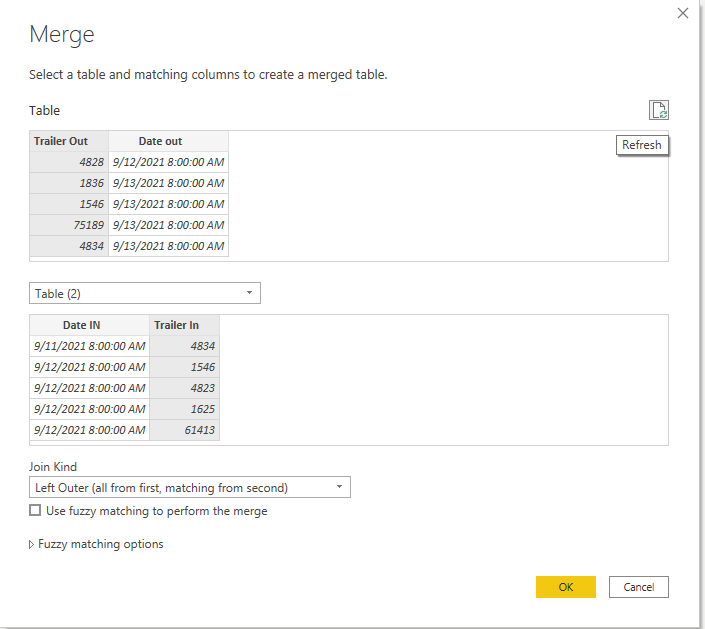
Task: Click Trailer In cell 4834
Action: pyautogui.click(x=184, y=346)
